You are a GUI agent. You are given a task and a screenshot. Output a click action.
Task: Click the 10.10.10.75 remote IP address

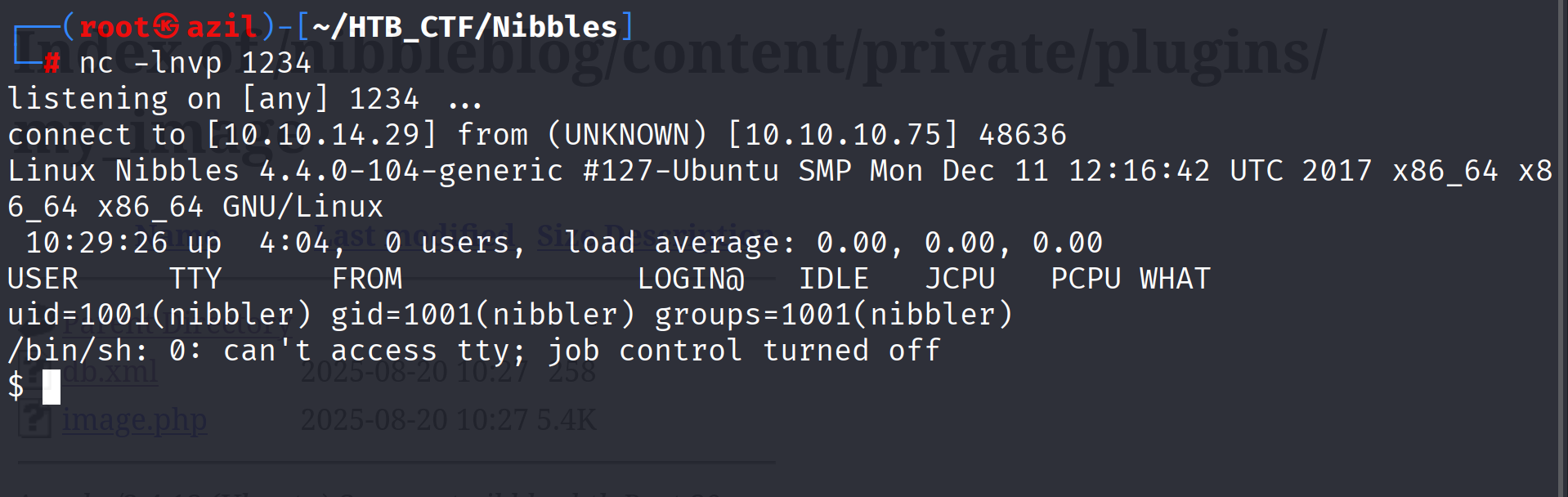click(843, 135)
